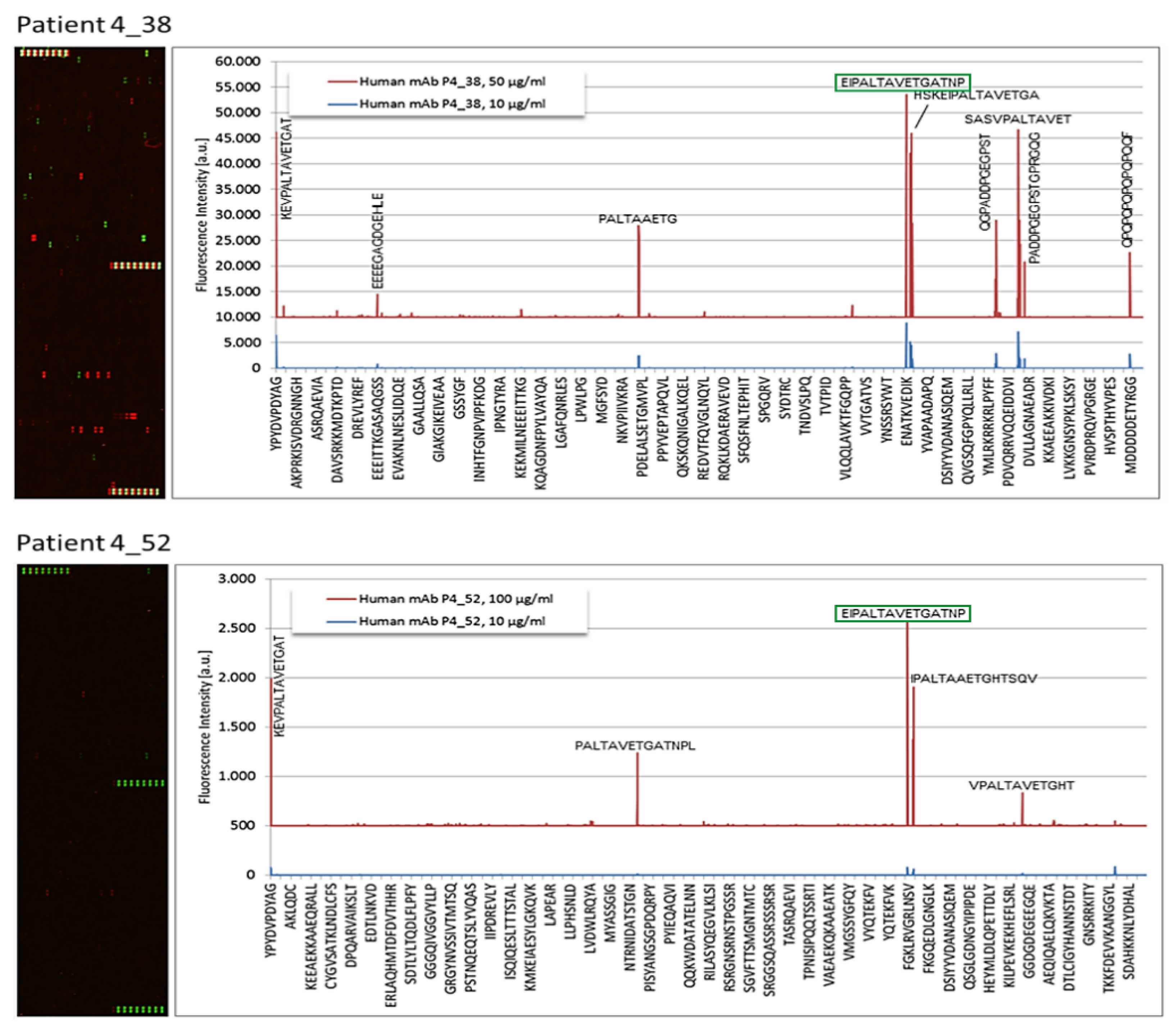Viewport: 1176px width, 1030px height.
Task: Click the PALTAVETGATNPL peak label
Action: pyautogui.click(x=635, y=746)
